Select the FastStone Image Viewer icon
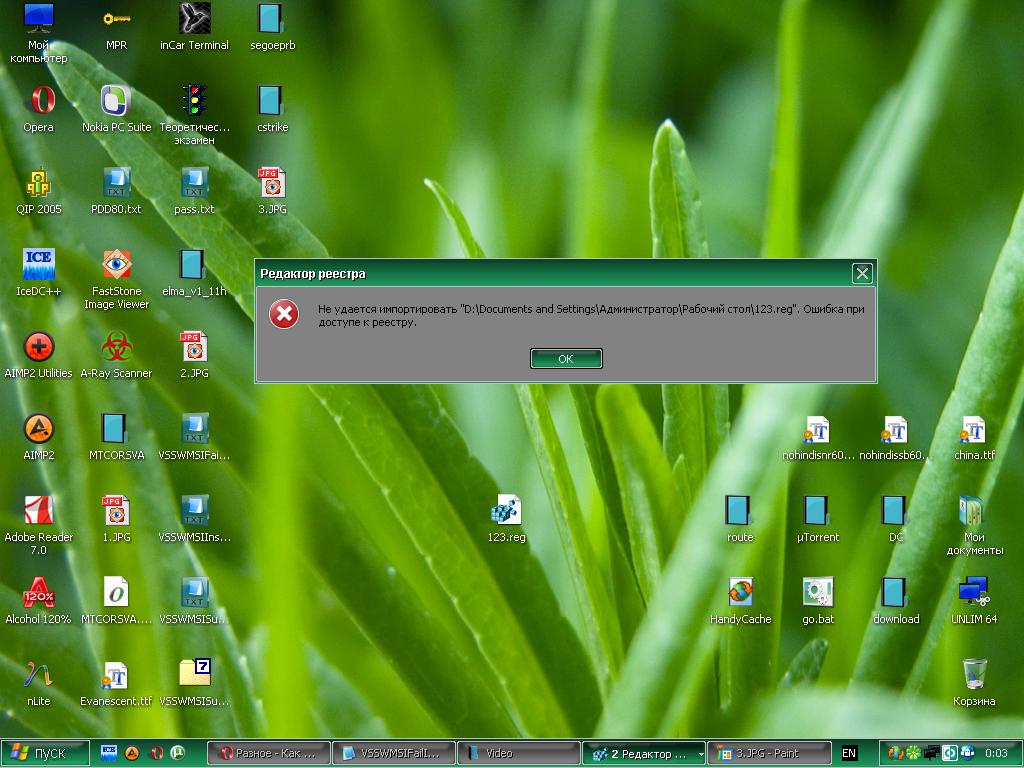Viewport: 1024px width, 768px height. click(116, 279)
